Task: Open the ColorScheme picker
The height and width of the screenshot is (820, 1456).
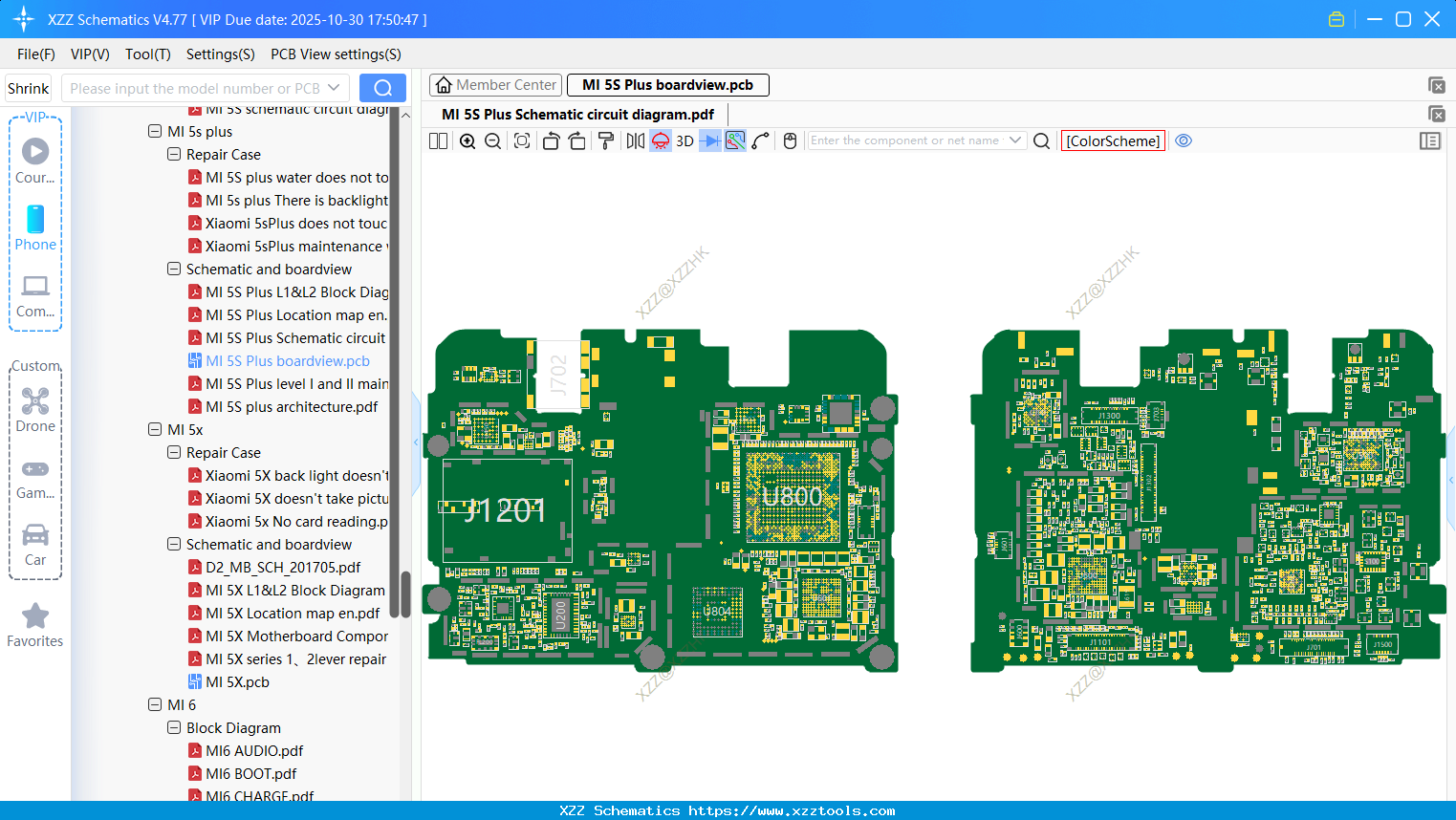Action: click(1113, 141)
